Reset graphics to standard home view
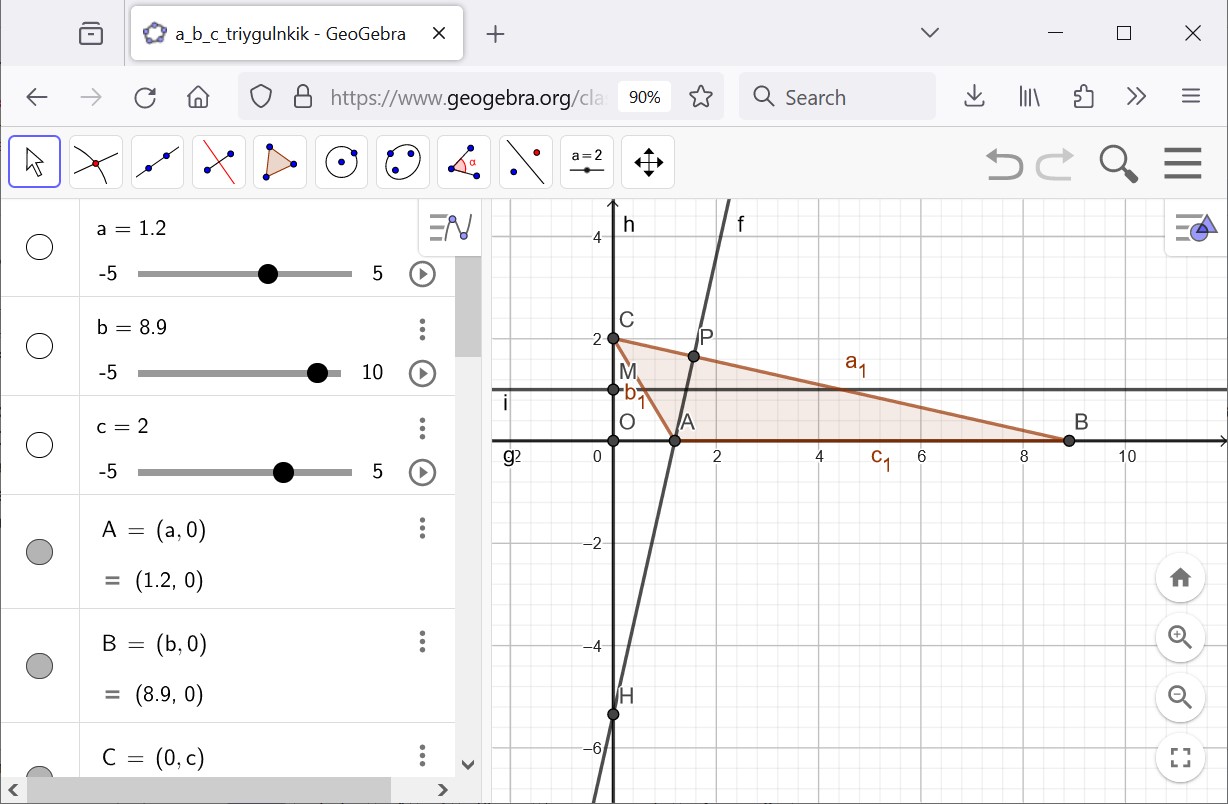1228x804 pixels. pos(1180,578)
